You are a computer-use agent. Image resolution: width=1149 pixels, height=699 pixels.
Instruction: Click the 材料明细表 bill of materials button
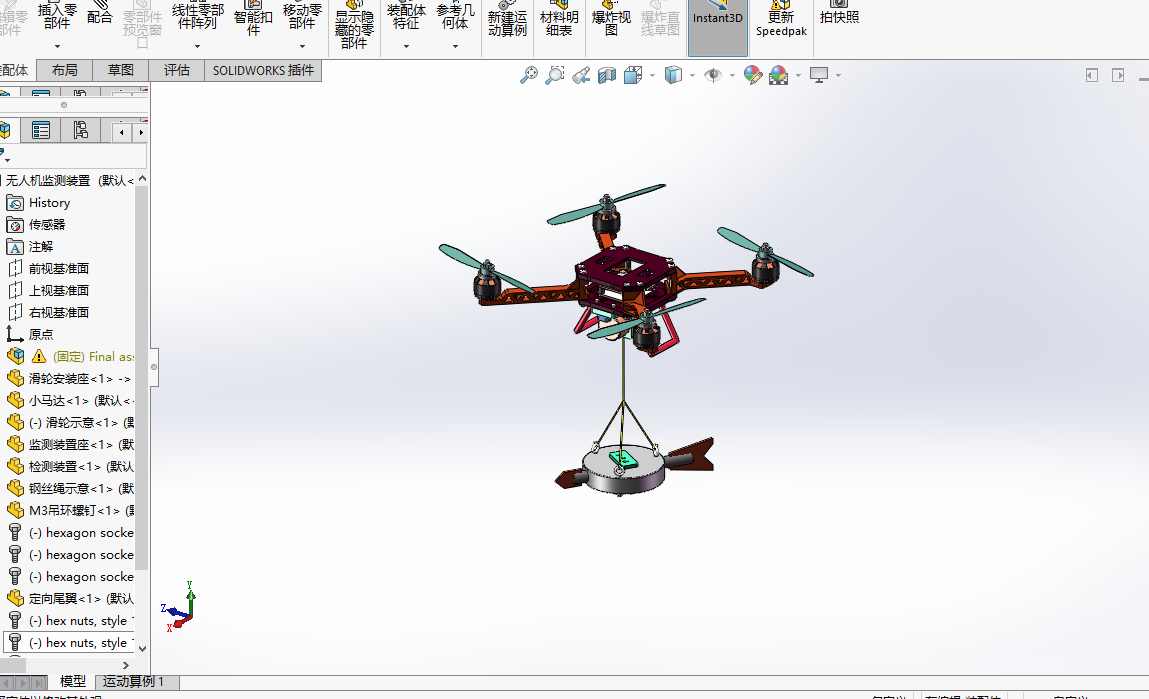coord(559,21)
